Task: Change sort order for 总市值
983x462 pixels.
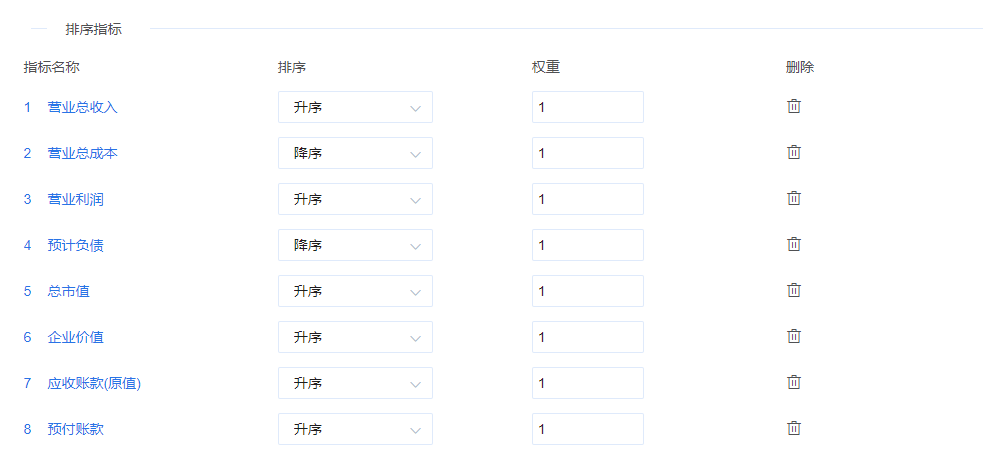Action: pos(355,291)
